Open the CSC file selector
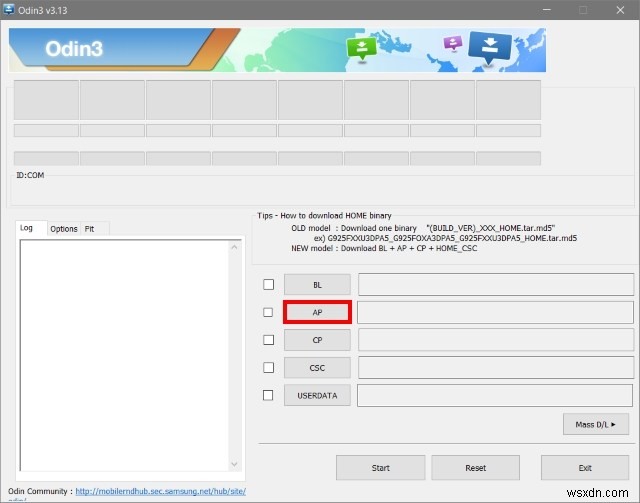640x503 pixels. coord(317,368)
